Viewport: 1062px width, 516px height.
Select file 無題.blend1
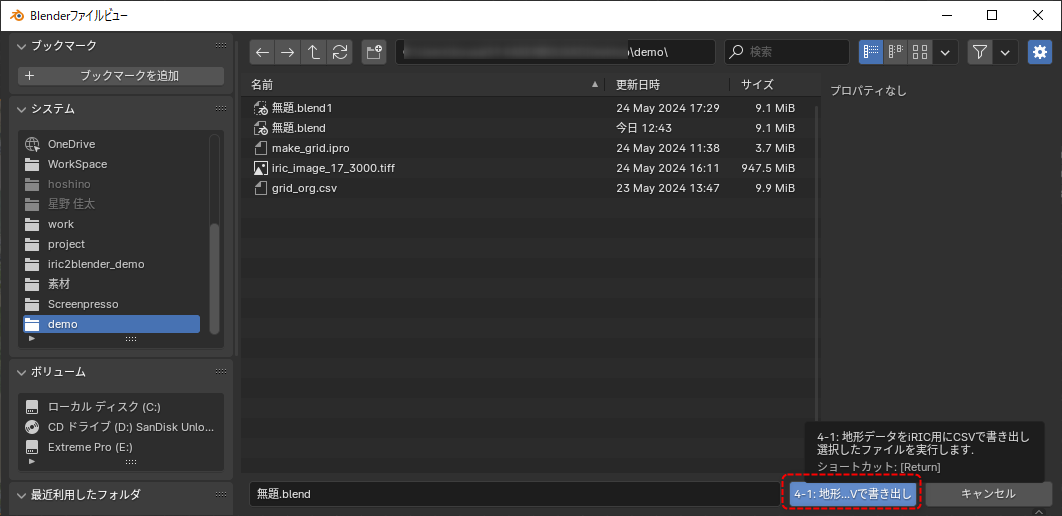(x=530, y=108)
